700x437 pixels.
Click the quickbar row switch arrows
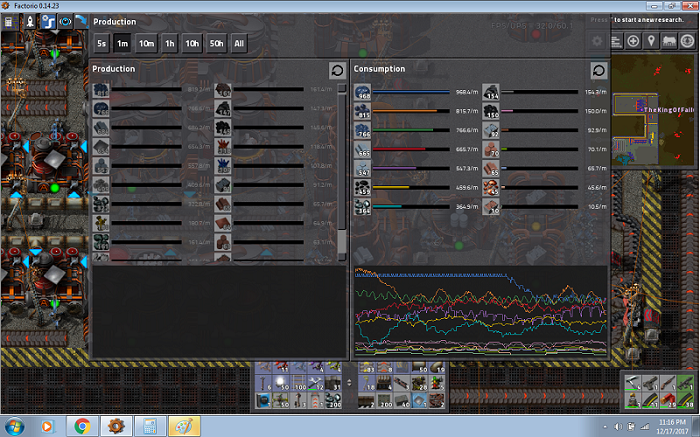(x=350, y=383)
